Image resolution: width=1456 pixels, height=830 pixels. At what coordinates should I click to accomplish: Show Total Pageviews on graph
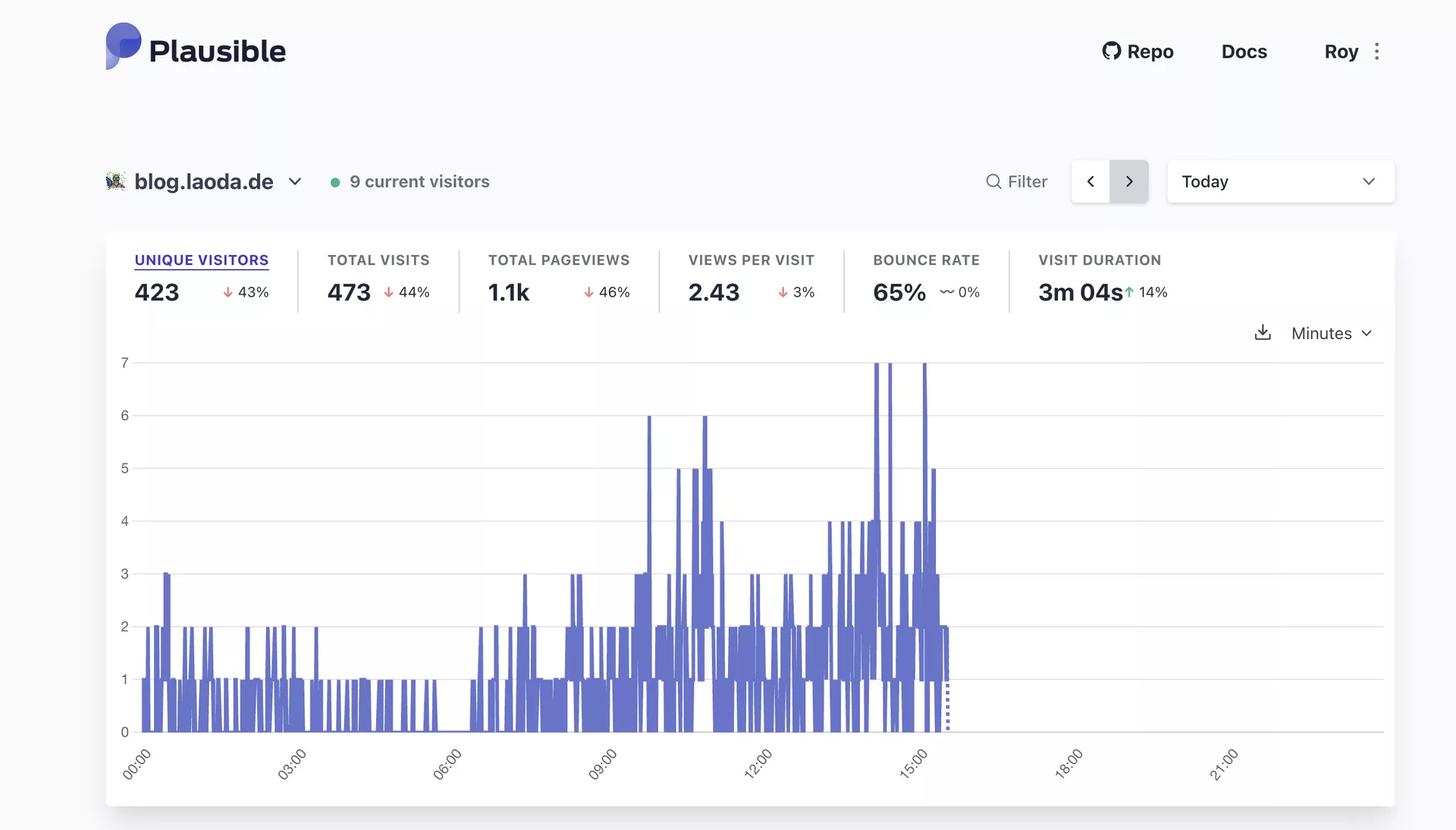click(x=558, y=260)
